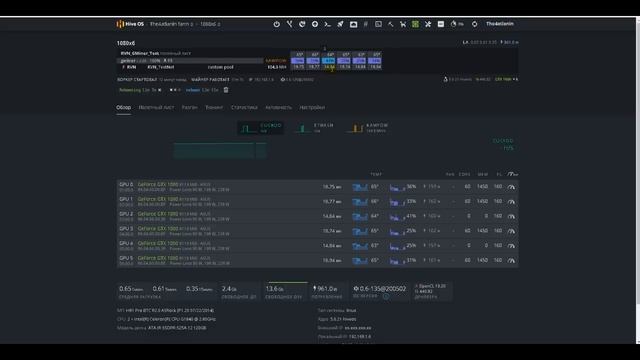Screen dimensions: 640x360
Task: Click the RVN_GMiner_Test flight sheet name
Action: click(x=140, y=53)
